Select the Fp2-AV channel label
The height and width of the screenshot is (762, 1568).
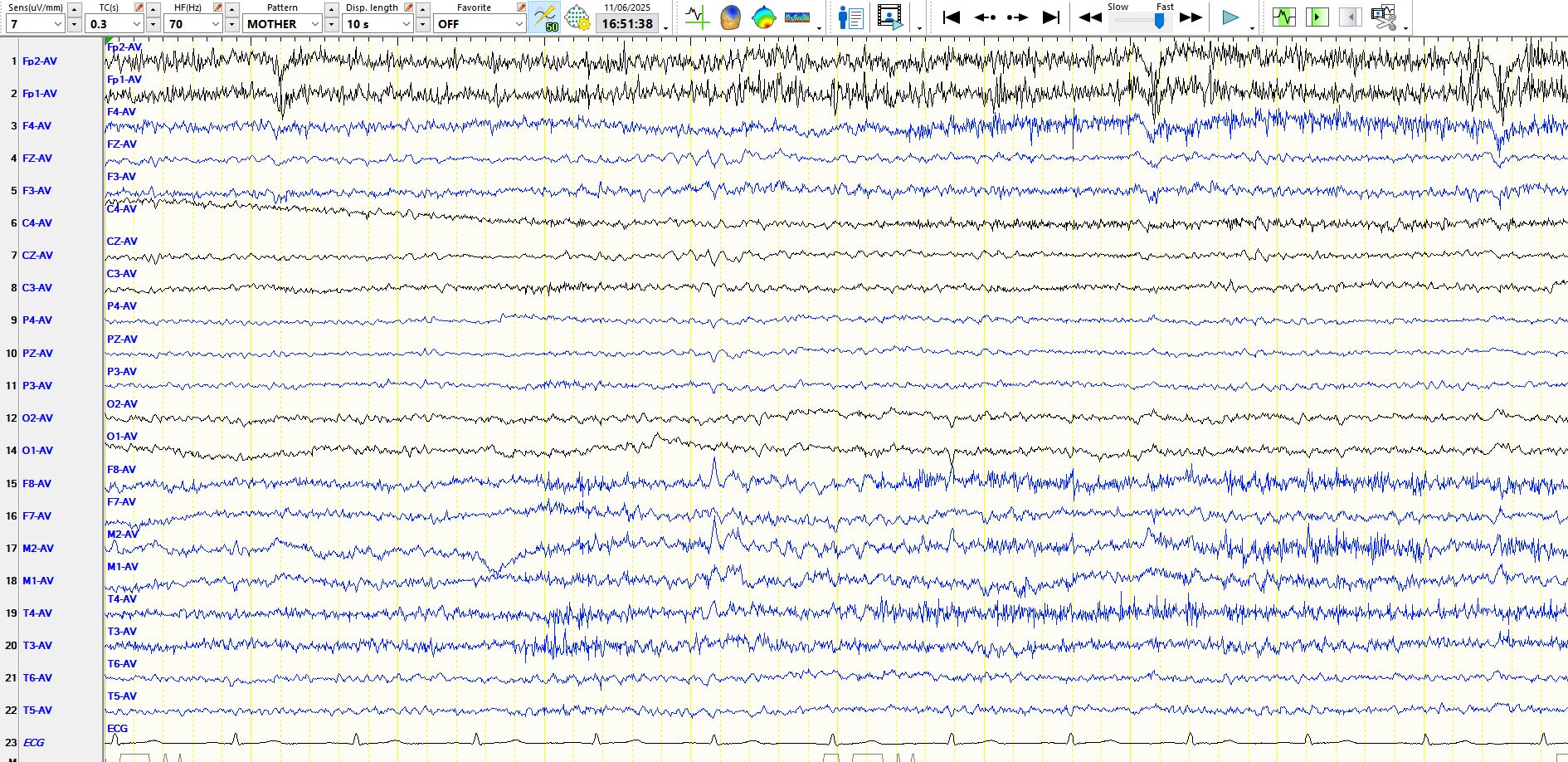(x=39, y=61)
